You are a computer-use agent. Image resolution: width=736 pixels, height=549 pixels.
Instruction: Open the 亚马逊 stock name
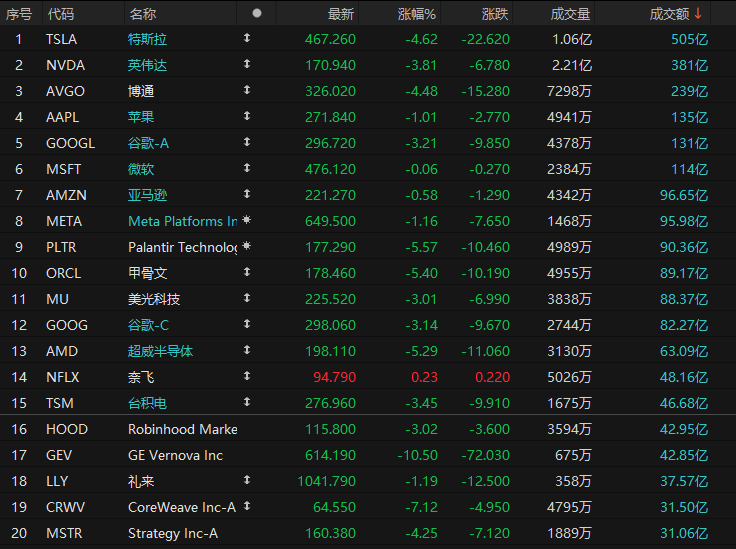pos(147,195)
